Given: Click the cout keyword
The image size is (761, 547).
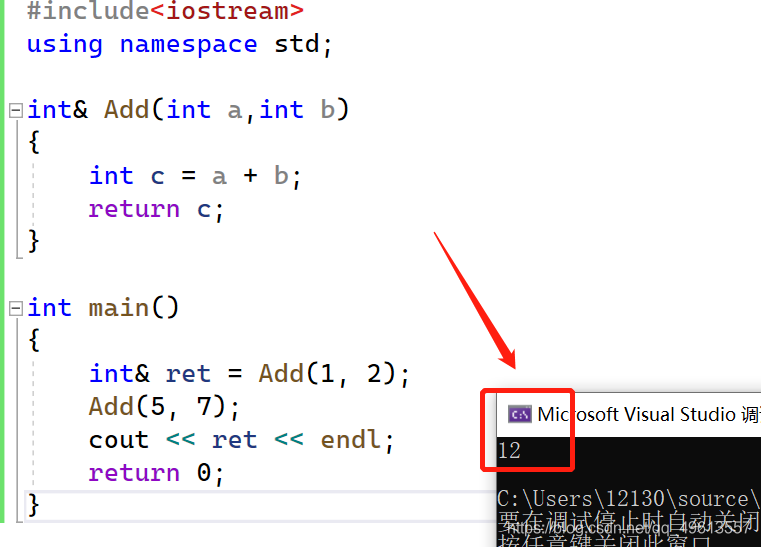Looking at the screenshot, I should (x=118, y=440).
